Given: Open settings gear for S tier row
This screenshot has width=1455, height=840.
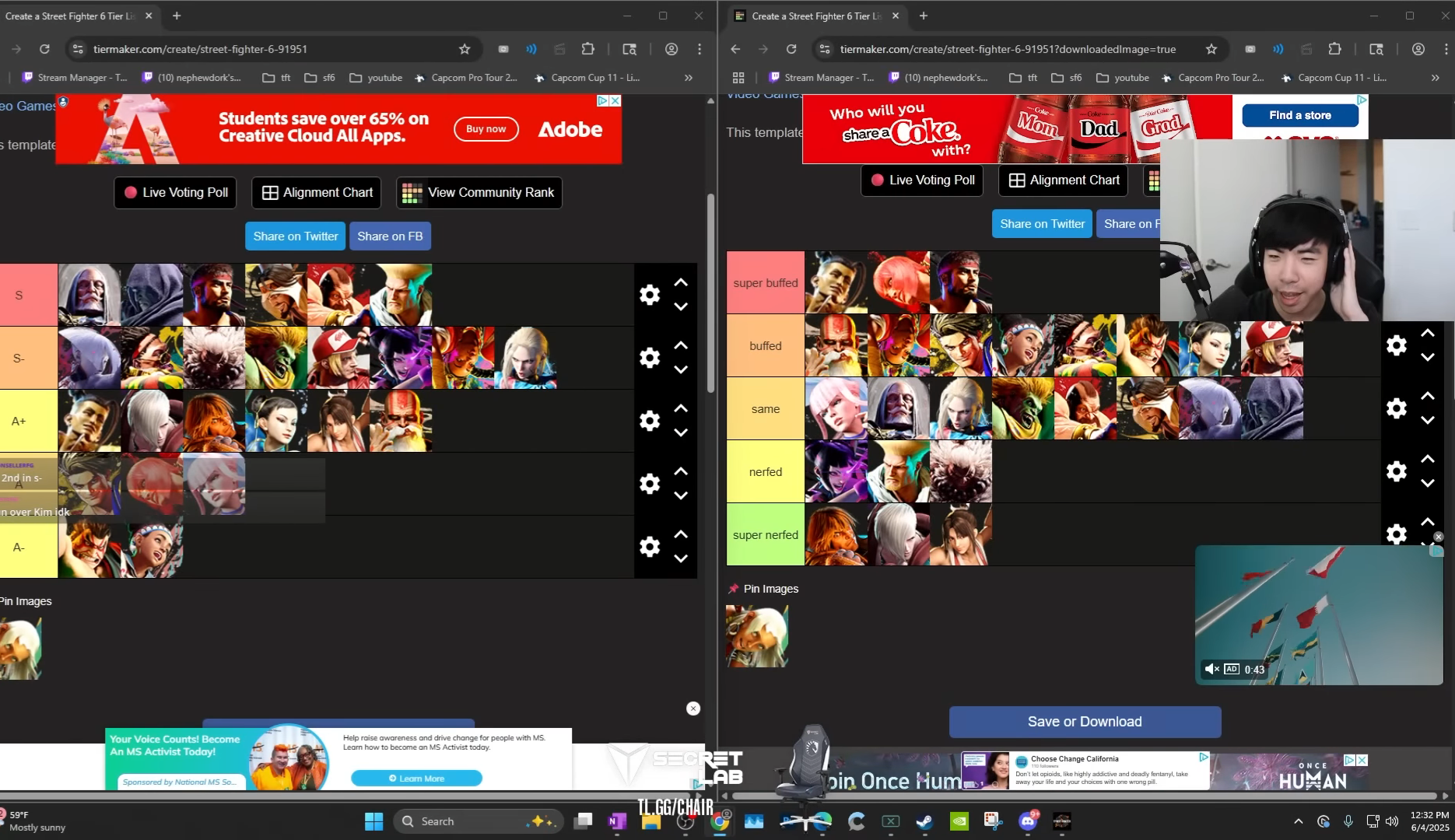Looking at the screenshot, I should point(650,295).
